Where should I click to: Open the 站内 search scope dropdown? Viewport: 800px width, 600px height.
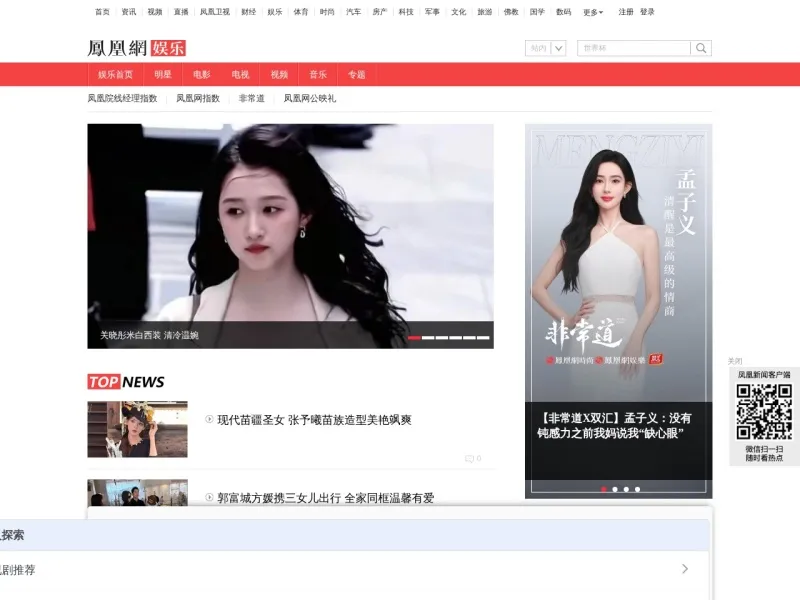pyautogui.click(x=545, y=48)
